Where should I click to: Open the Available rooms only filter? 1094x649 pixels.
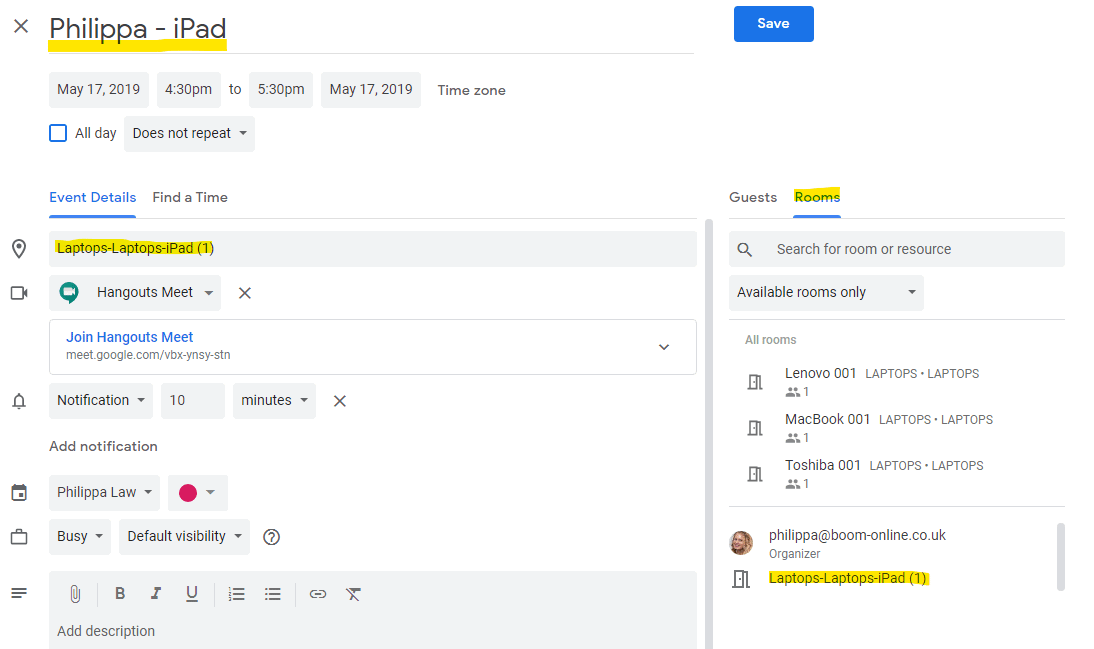pyautogui.click(x=826, y=292)
